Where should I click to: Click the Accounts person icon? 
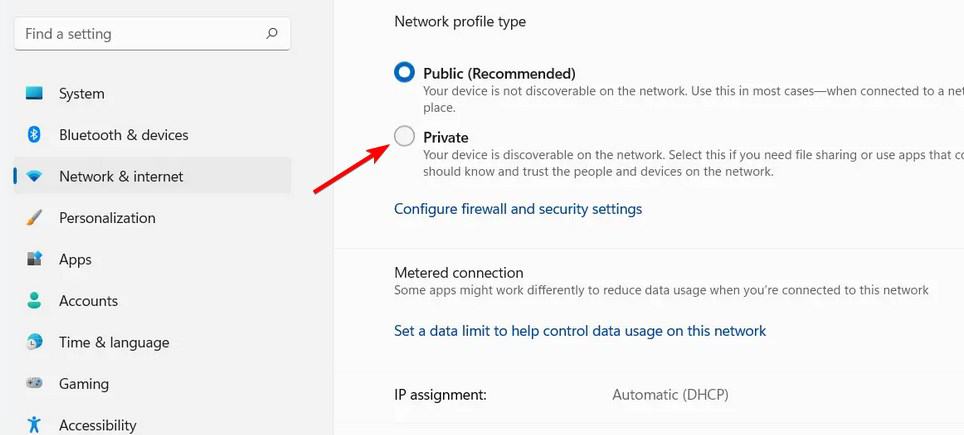[x=34, y=300]
